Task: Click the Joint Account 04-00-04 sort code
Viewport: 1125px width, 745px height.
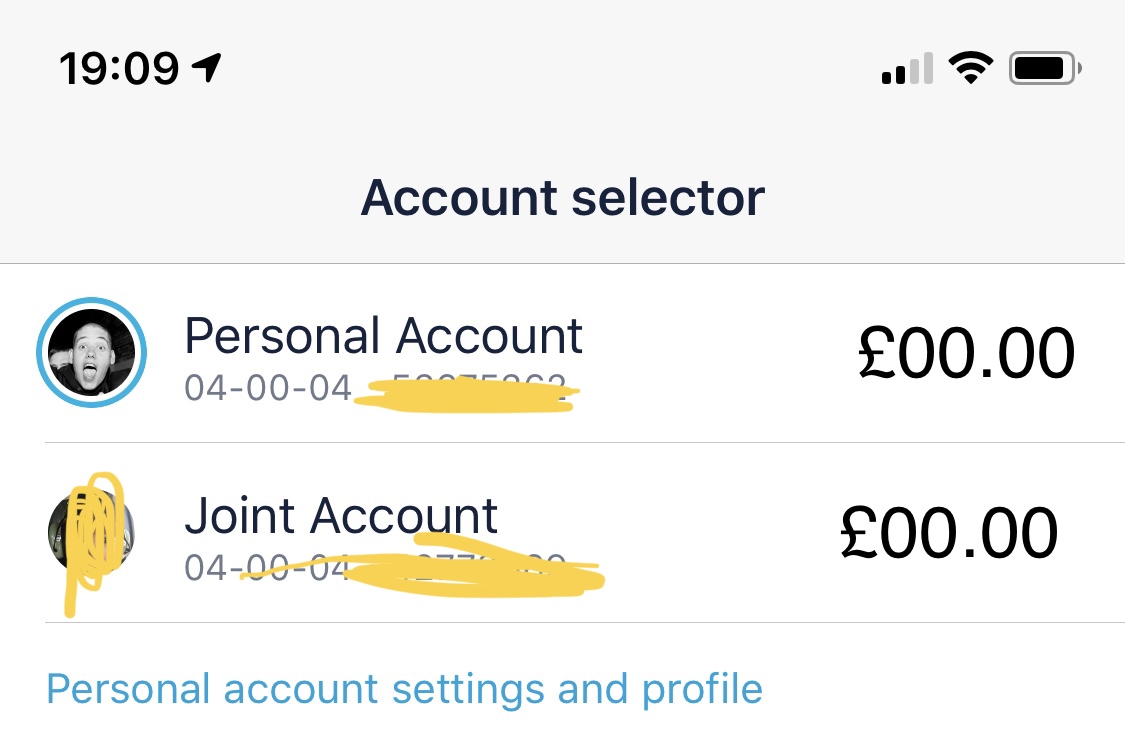Action: tap(268, 568)
